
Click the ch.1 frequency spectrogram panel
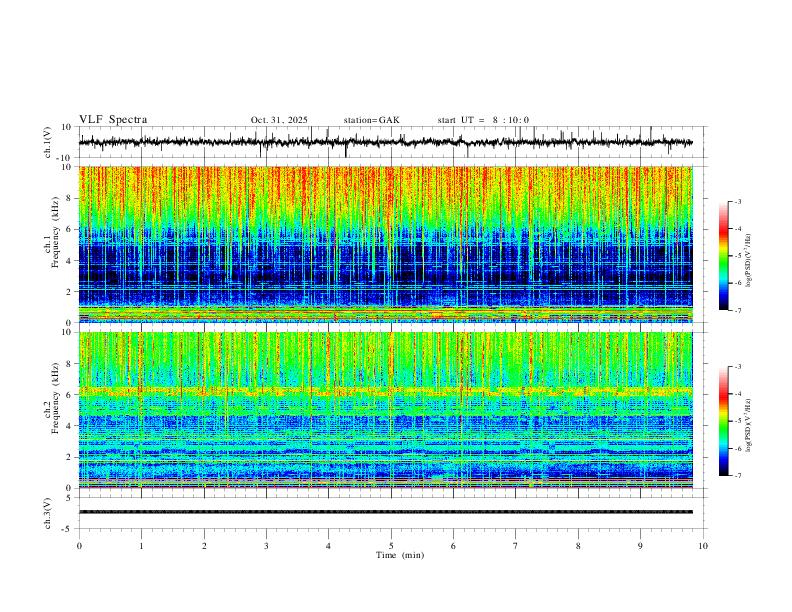pyautogui.click(x=385, y=244)
